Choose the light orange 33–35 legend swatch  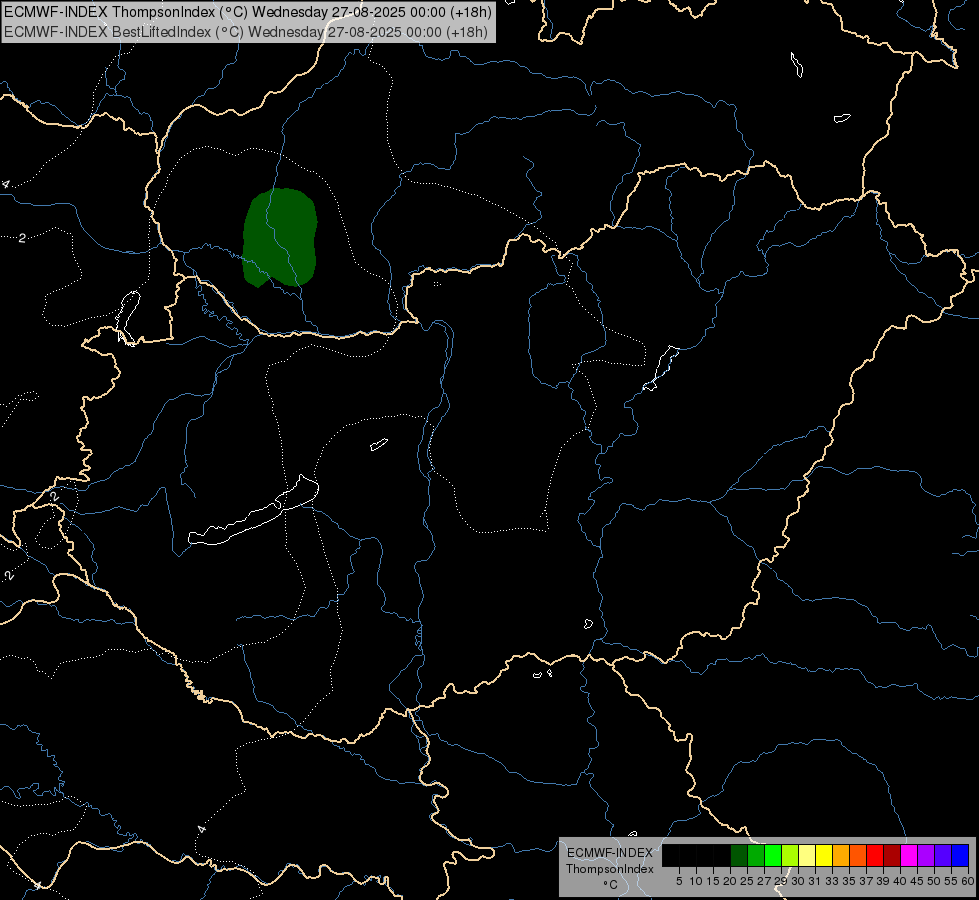841,855
